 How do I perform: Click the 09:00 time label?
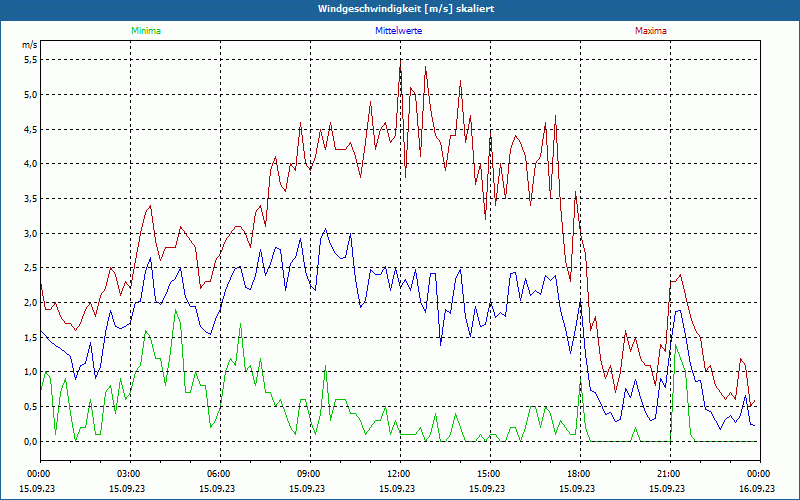click(x=310, y=474)
